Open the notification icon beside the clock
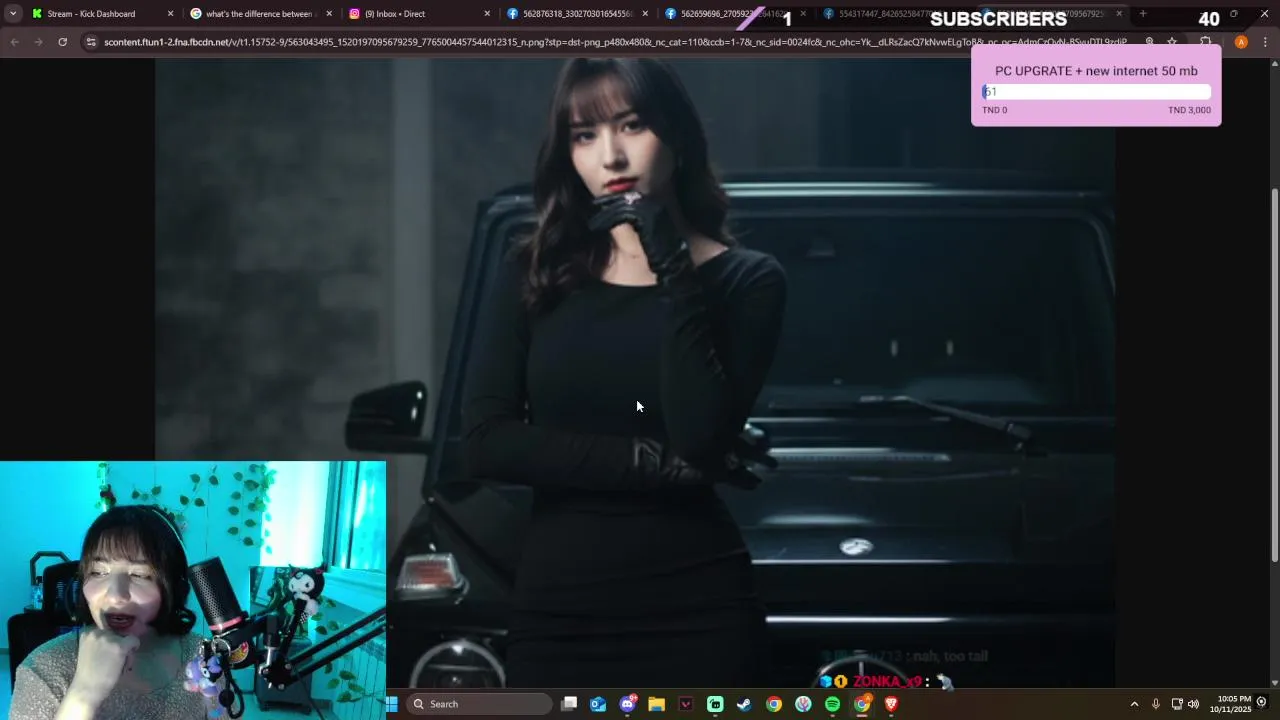The image size is (1280, 720). click(x=1262, y=703)
